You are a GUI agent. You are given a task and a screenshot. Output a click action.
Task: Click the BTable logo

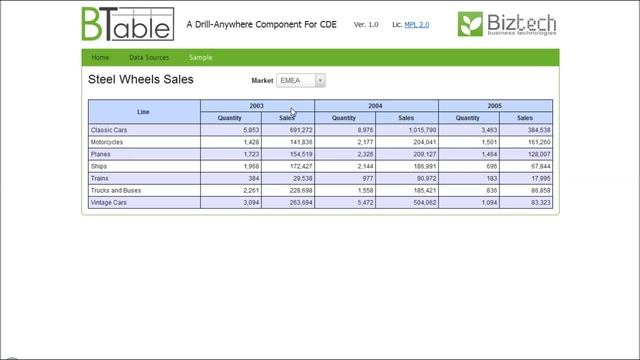(128, 24)
